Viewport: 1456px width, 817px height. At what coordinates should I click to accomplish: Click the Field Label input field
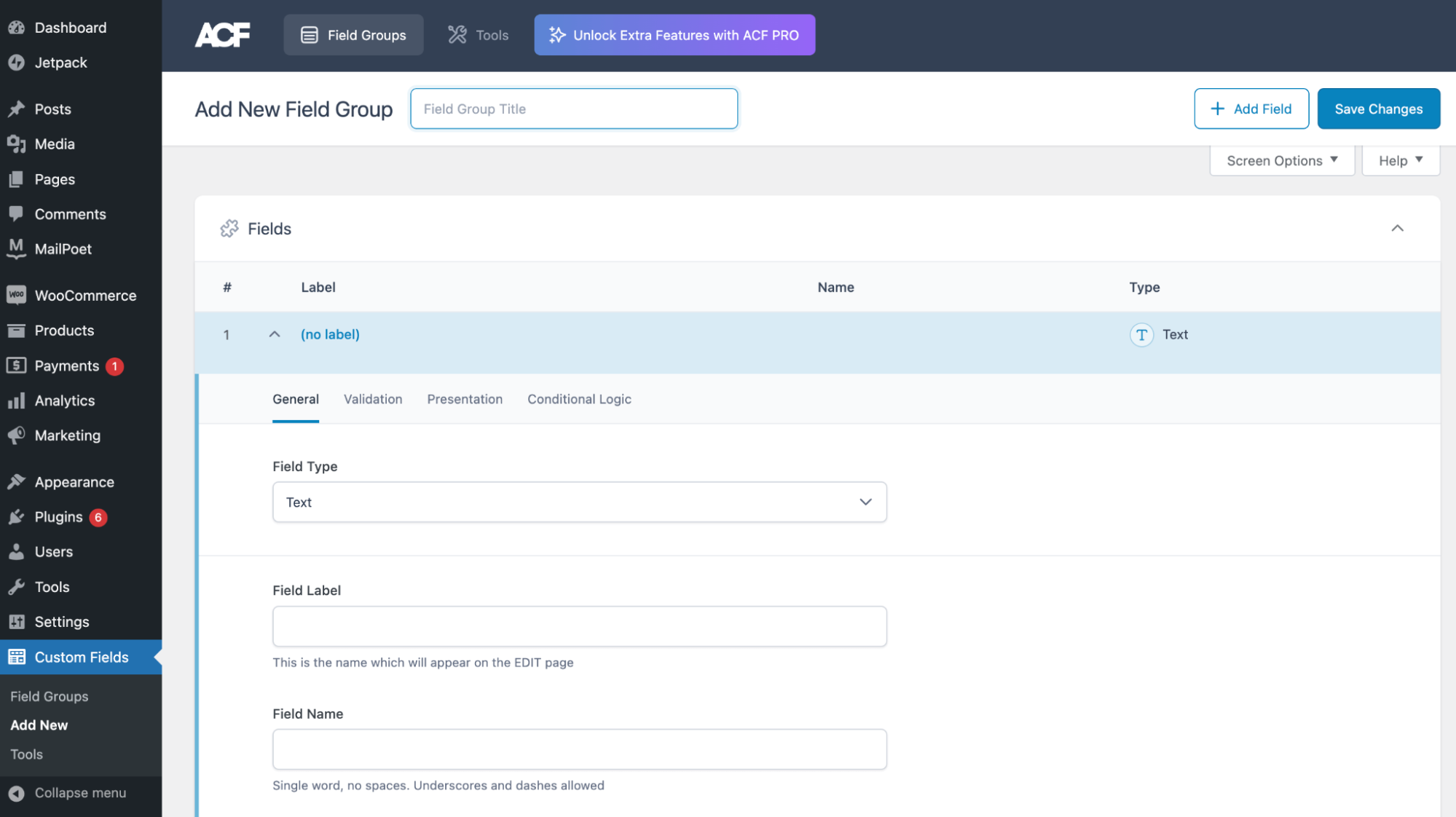(579, 625)
